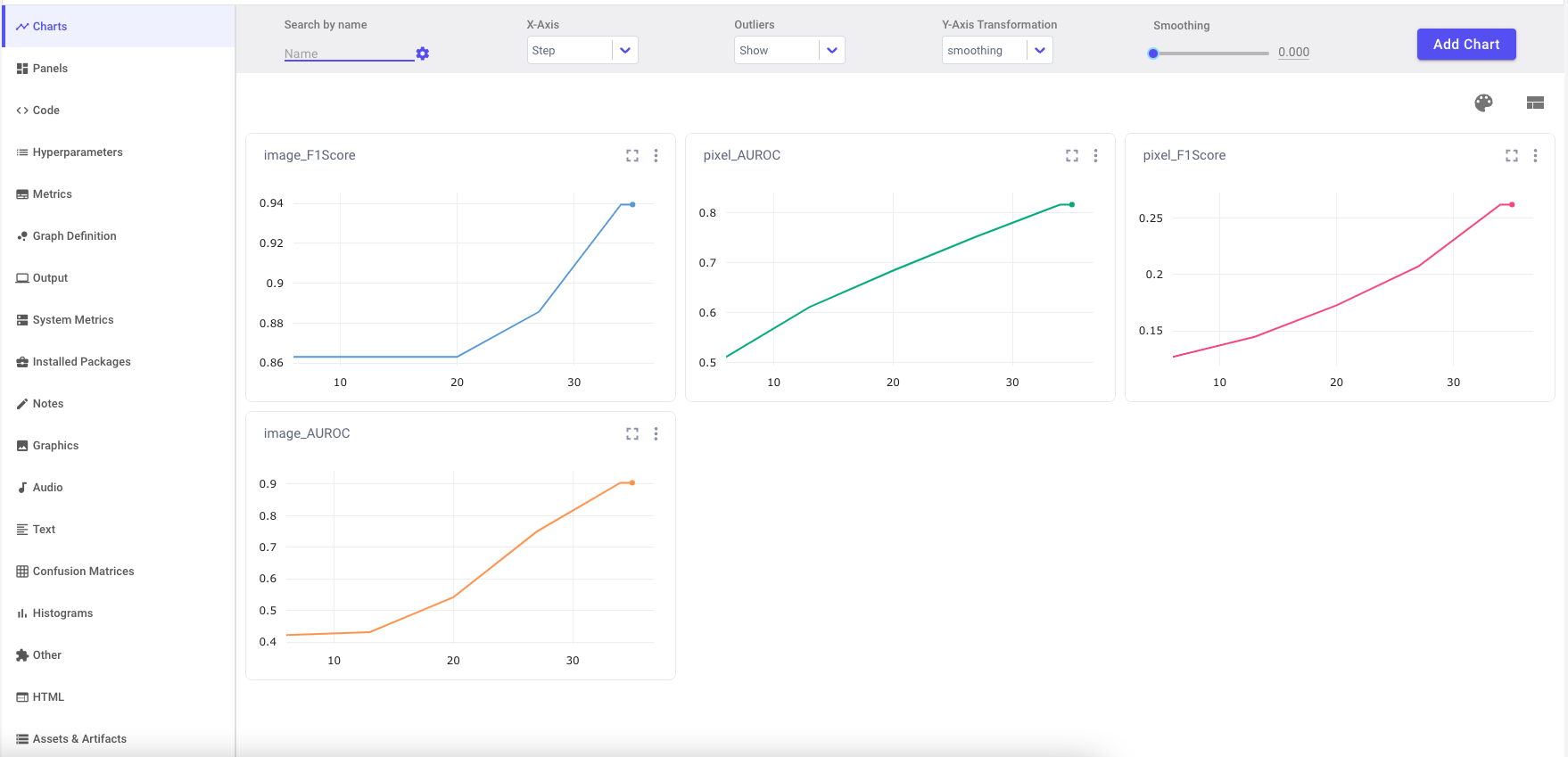Open the Assets & Artifacts page
Image resolution: width=1568 pixels, height=757 pixels.
[x=79, y=739]
